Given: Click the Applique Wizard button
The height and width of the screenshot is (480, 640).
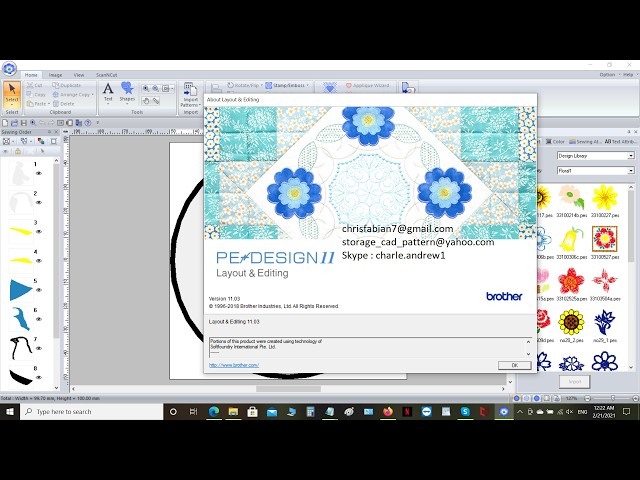Looking at the screenshot, I should [x=367, y=86].
